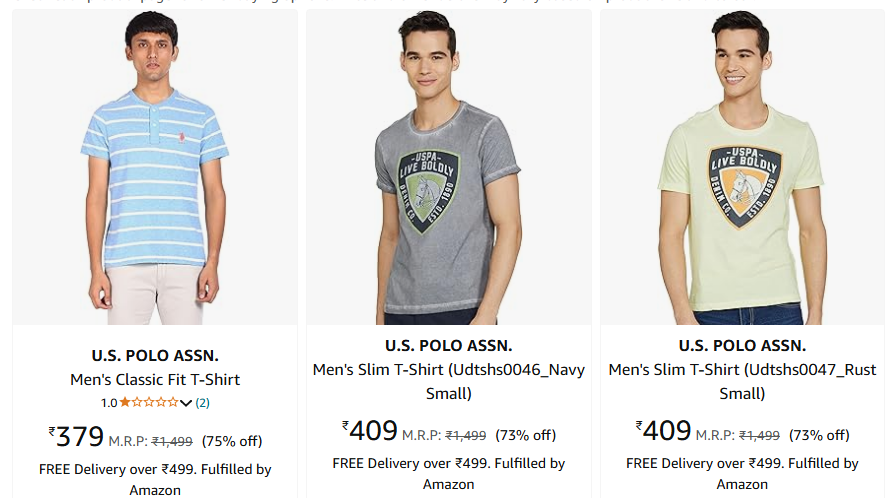The width and height of the screenshot is (888, 498).
Task: Open the yellow Live Boldly t-shirt image
Action: pyautogui.click(x=742, y=167)
